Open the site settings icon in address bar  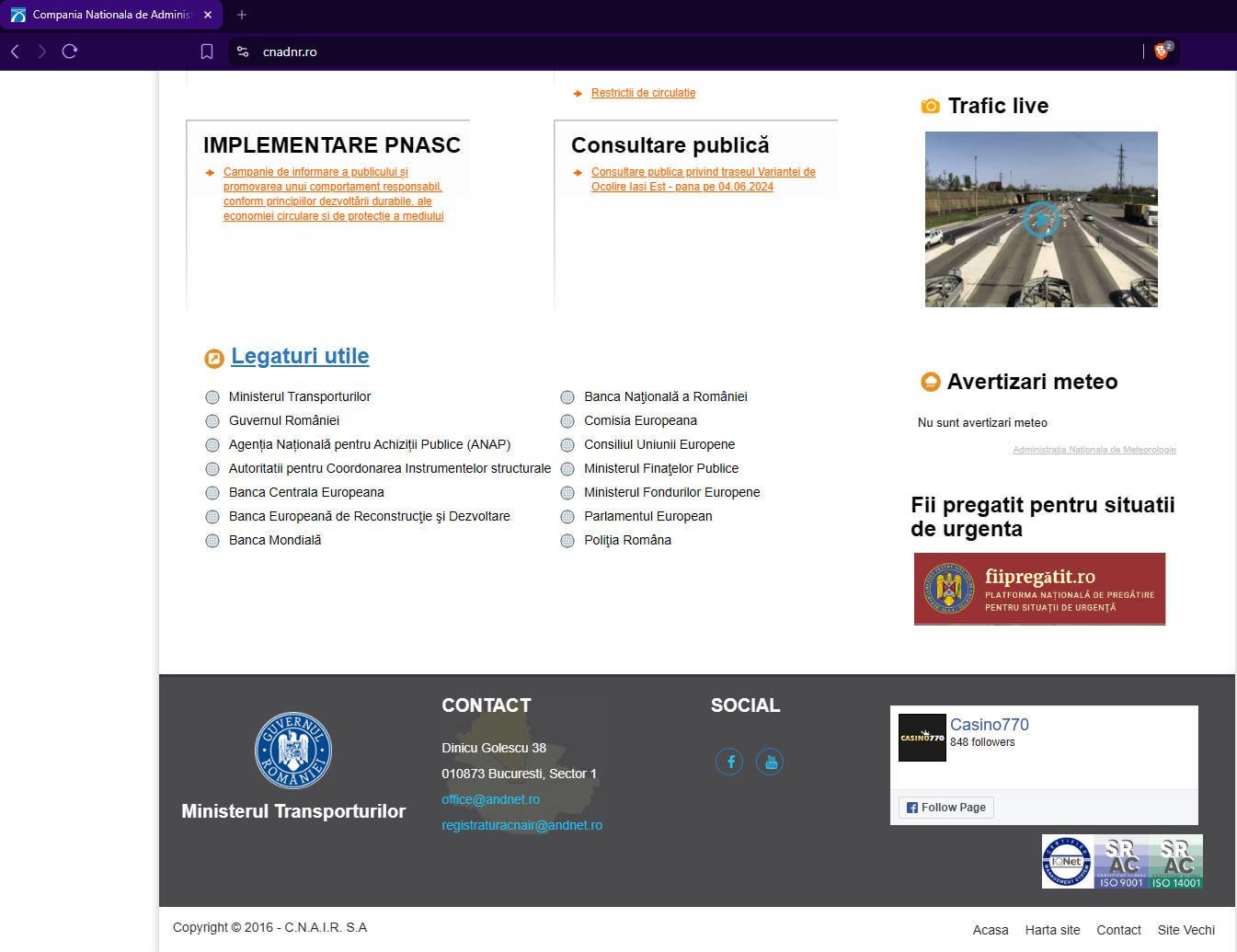pyautogui.click(x=243, y=52)
